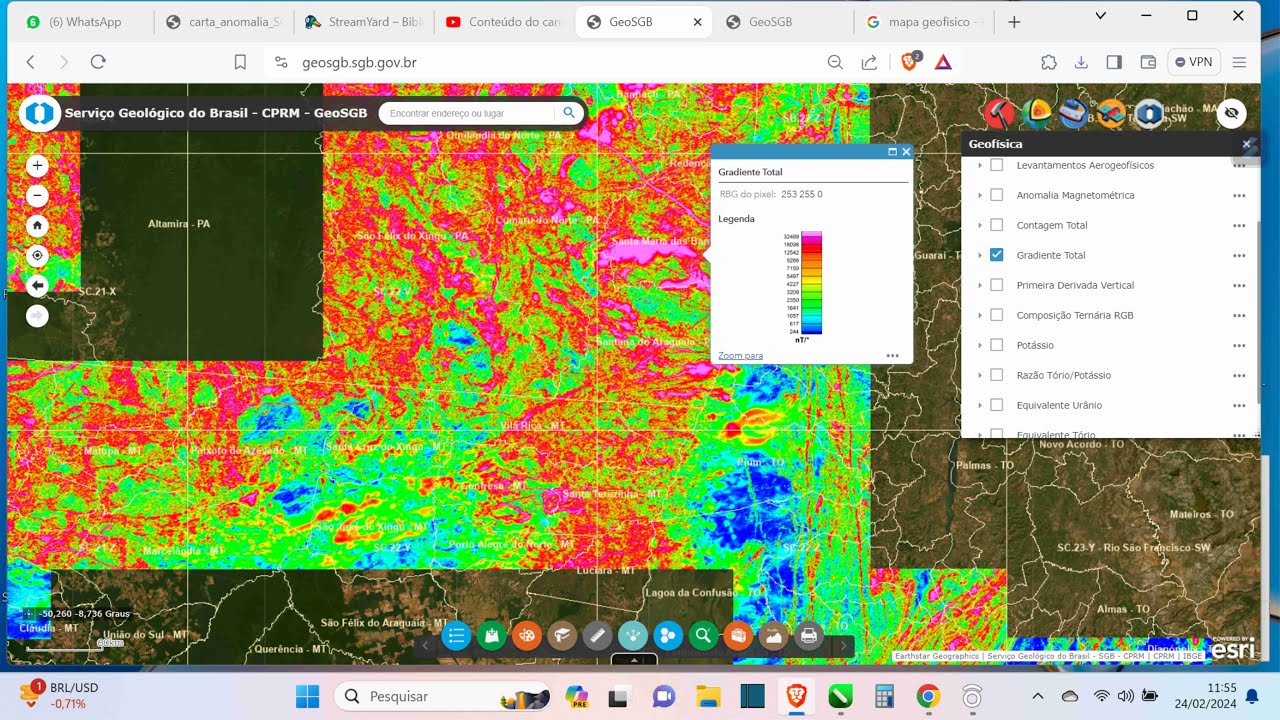1280x720 pixels.
Task: Uncheck the Gradiente Total layer
Action: tap(996, 255)
